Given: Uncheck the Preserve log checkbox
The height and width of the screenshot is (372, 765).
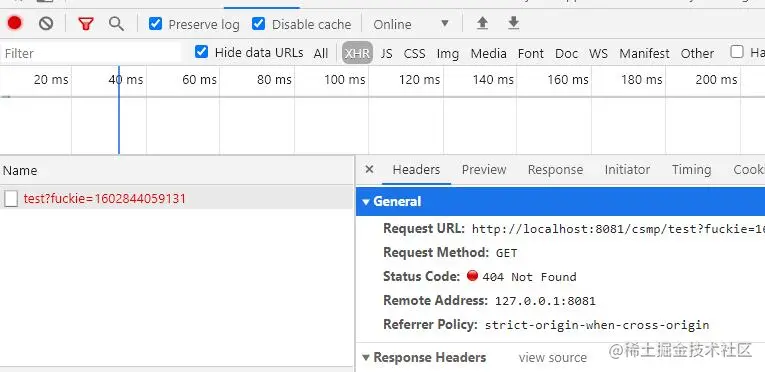Looking at the screenshot, I should coord(155,23).
